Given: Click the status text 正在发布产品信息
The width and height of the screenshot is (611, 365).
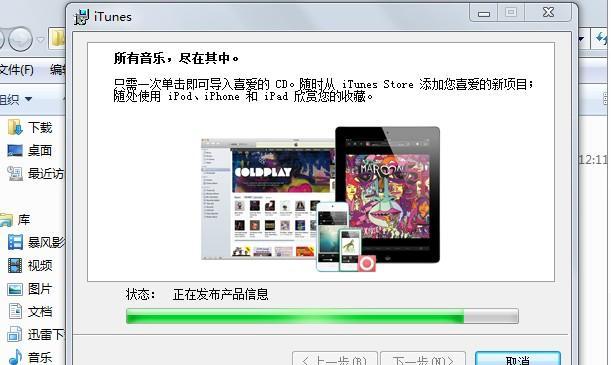Looking at the screenshot, I should (221, 294).
